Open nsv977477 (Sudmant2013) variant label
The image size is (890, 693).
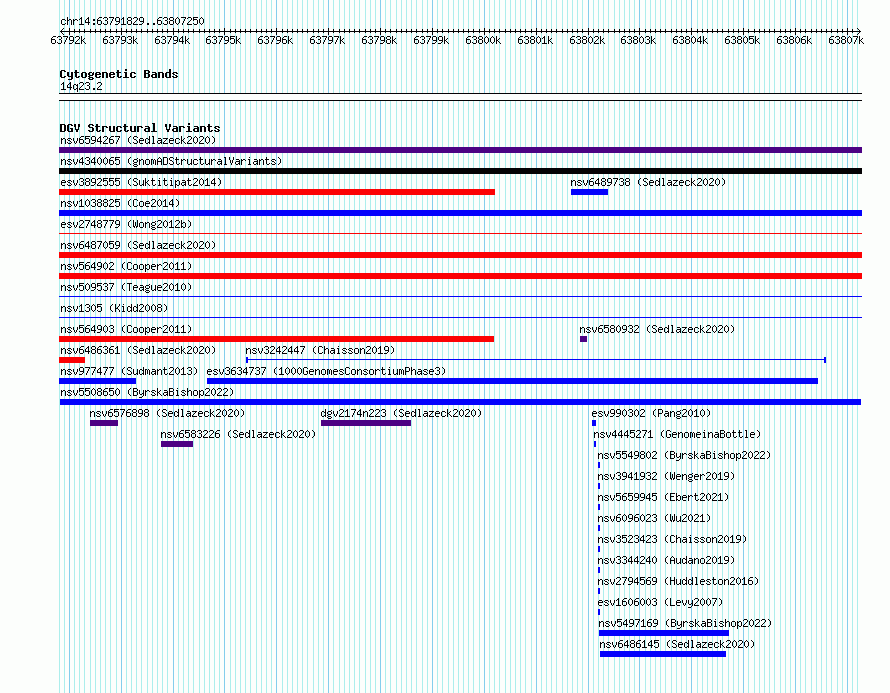pos(129,371)
